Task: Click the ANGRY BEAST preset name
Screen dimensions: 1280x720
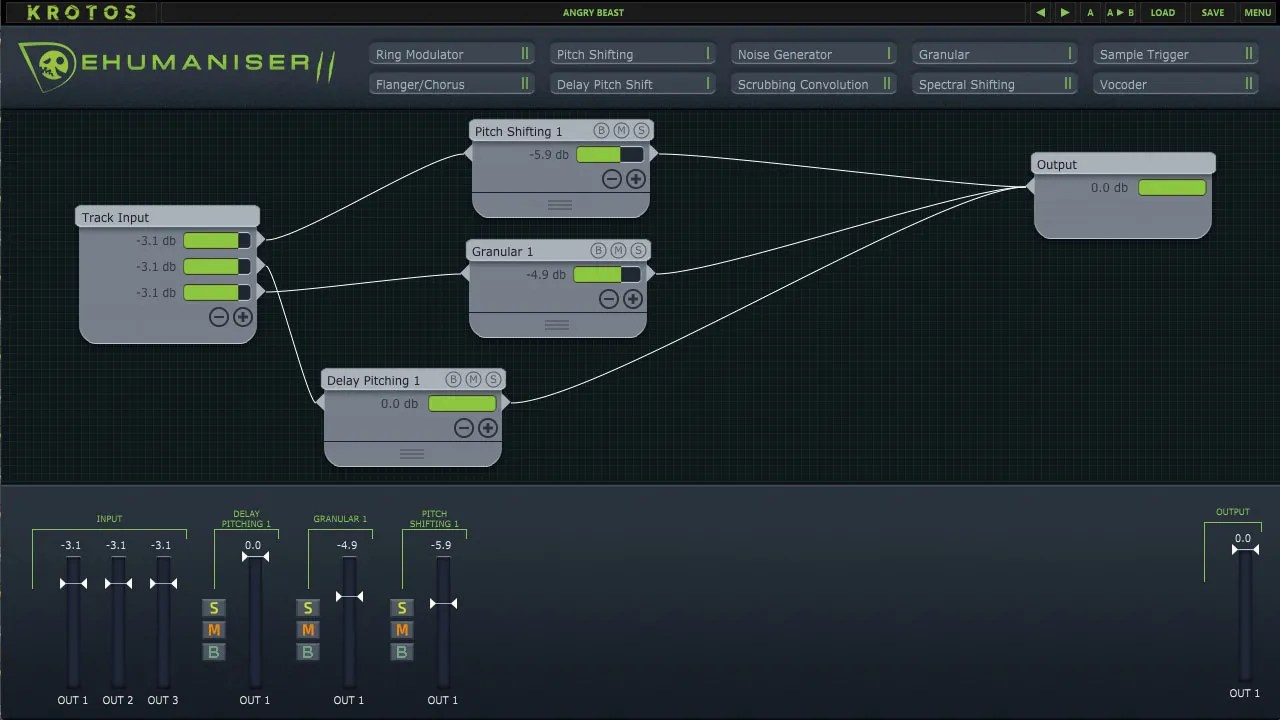Action: coord(593,13)
